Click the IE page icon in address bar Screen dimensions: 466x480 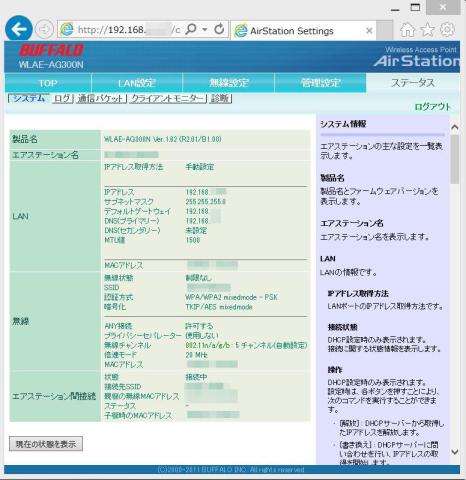click(x=66, y=30)
